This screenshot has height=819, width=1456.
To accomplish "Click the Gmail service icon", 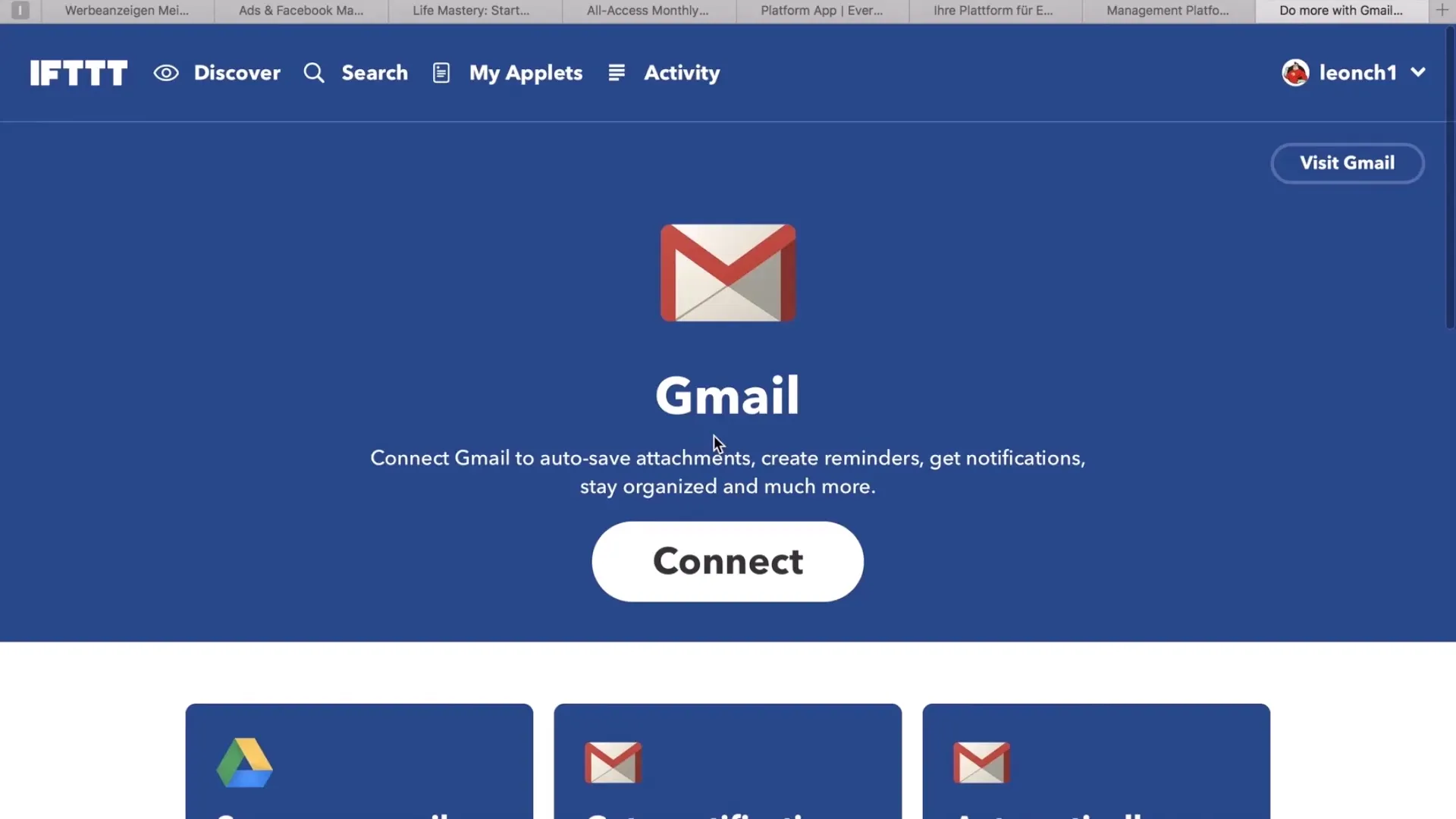I will 727,273.
